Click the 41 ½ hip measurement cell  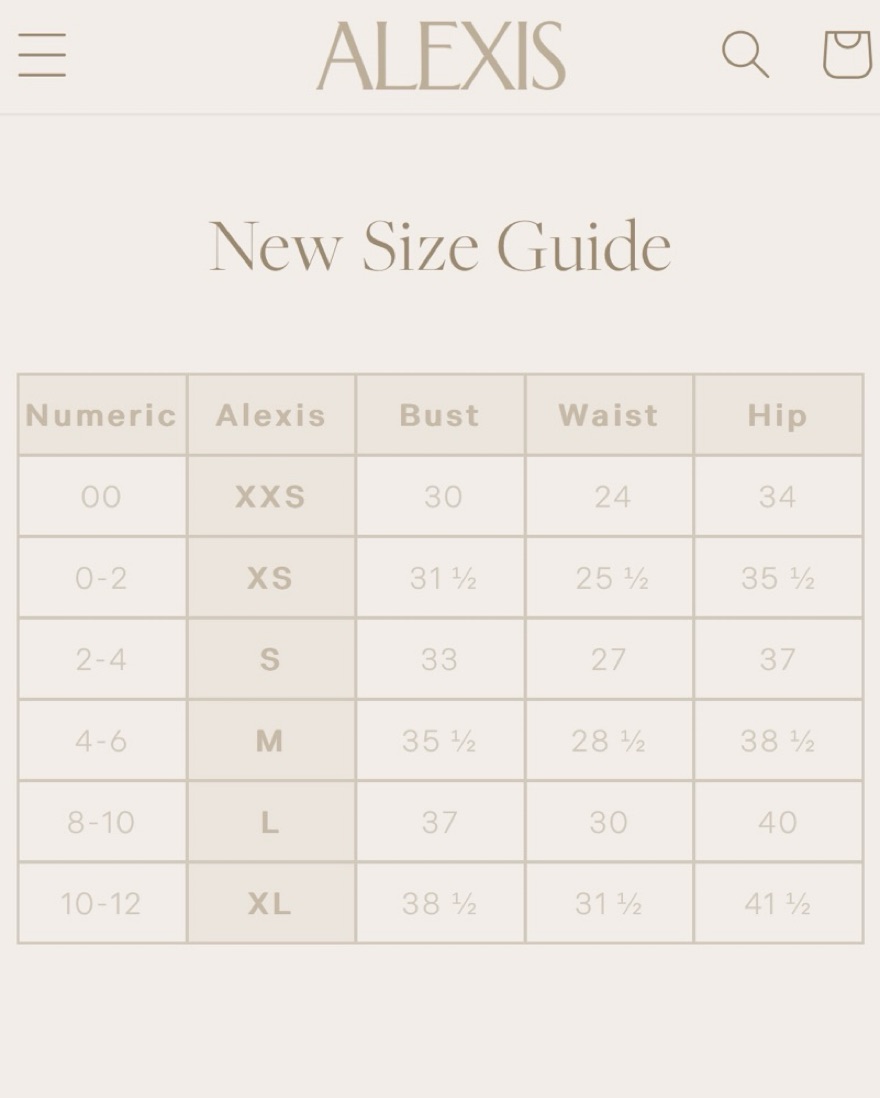tap(778, 903)
